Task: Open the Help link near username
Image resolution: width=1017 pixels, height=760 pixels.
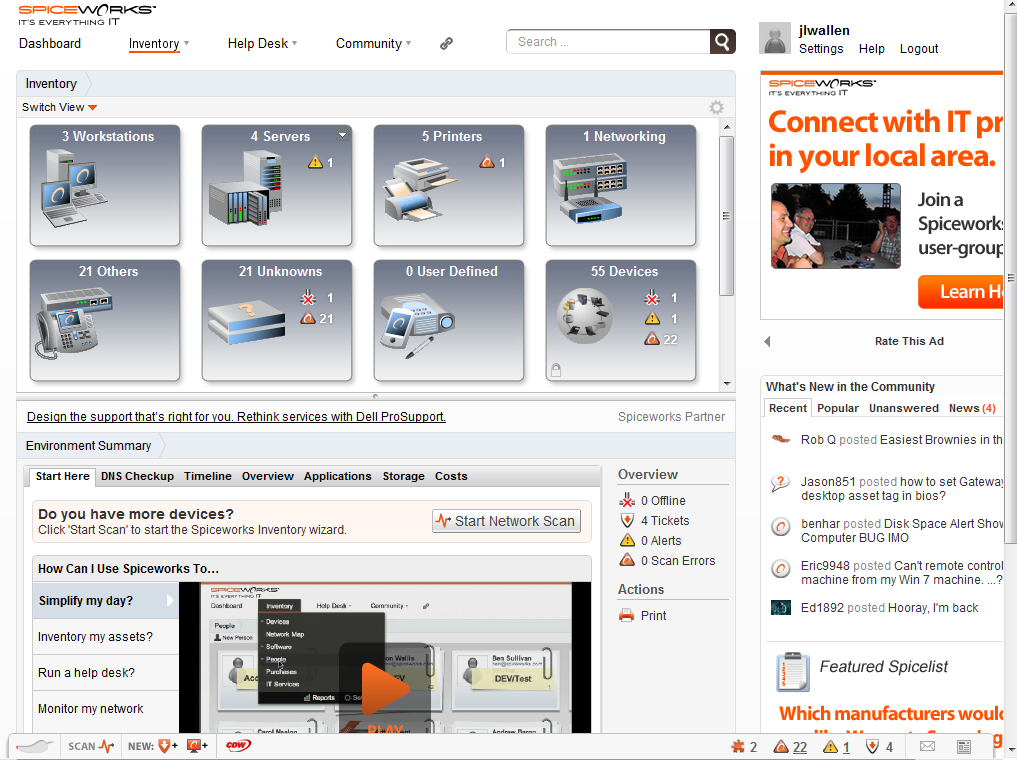Action: pos(871,49)
